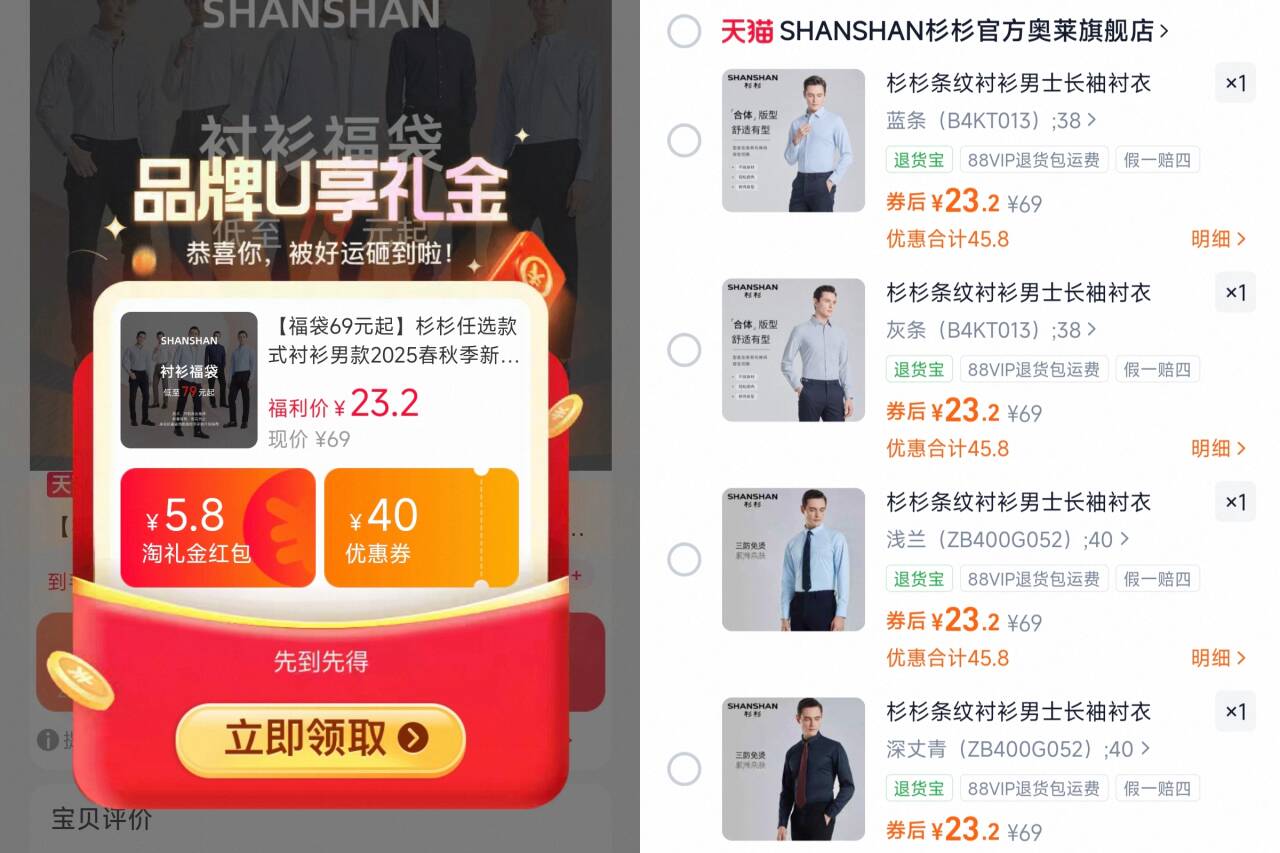This screenshot has width=1280, height=853.
Task: Click ×1 quantity badge of 灰条 shirt
Action: tap(1235, 293)
